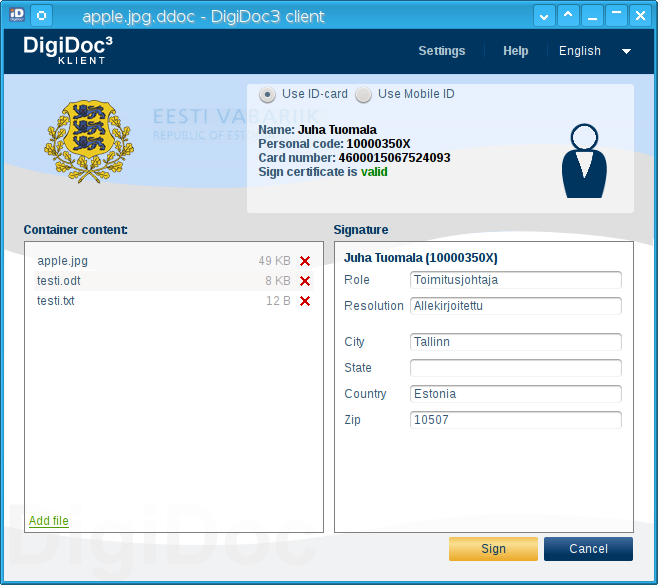This screenshot has width=658, height=585.
Task: Remove testi.txt with the red X
Action: (x=305, y=301)
